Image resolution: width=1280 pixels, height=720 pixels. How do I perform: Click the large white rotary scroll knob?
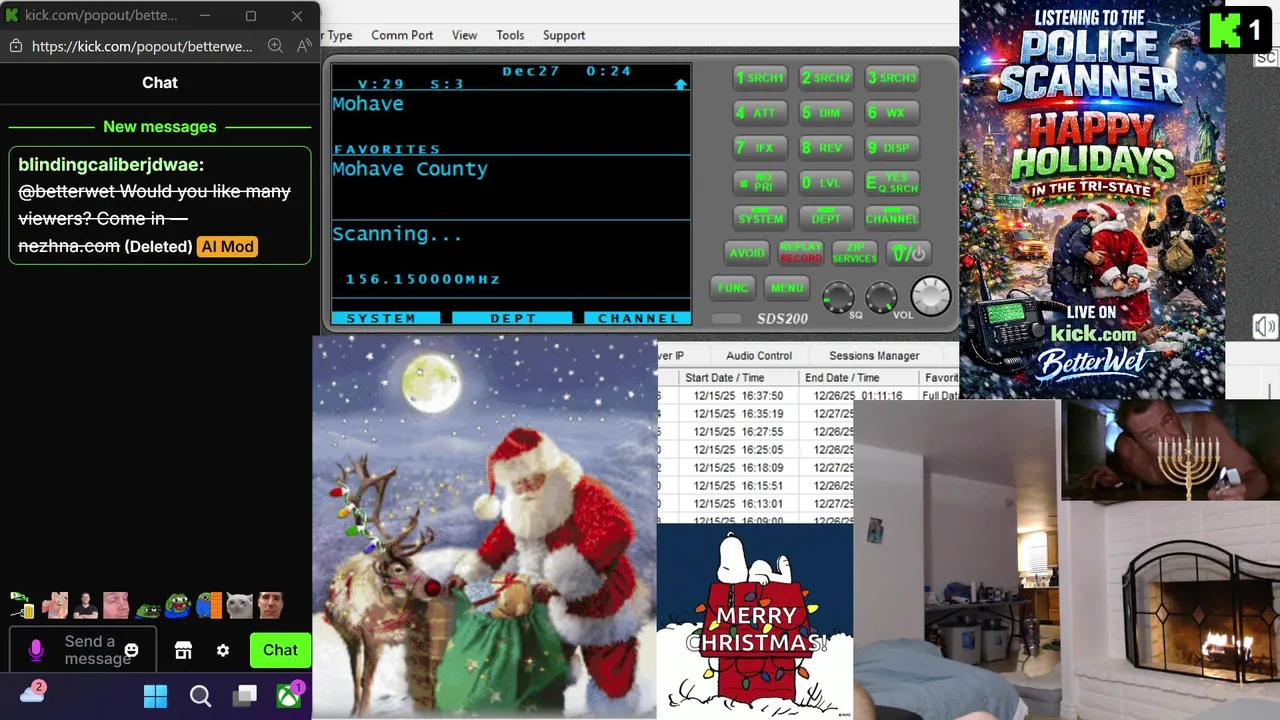[930, 296]
